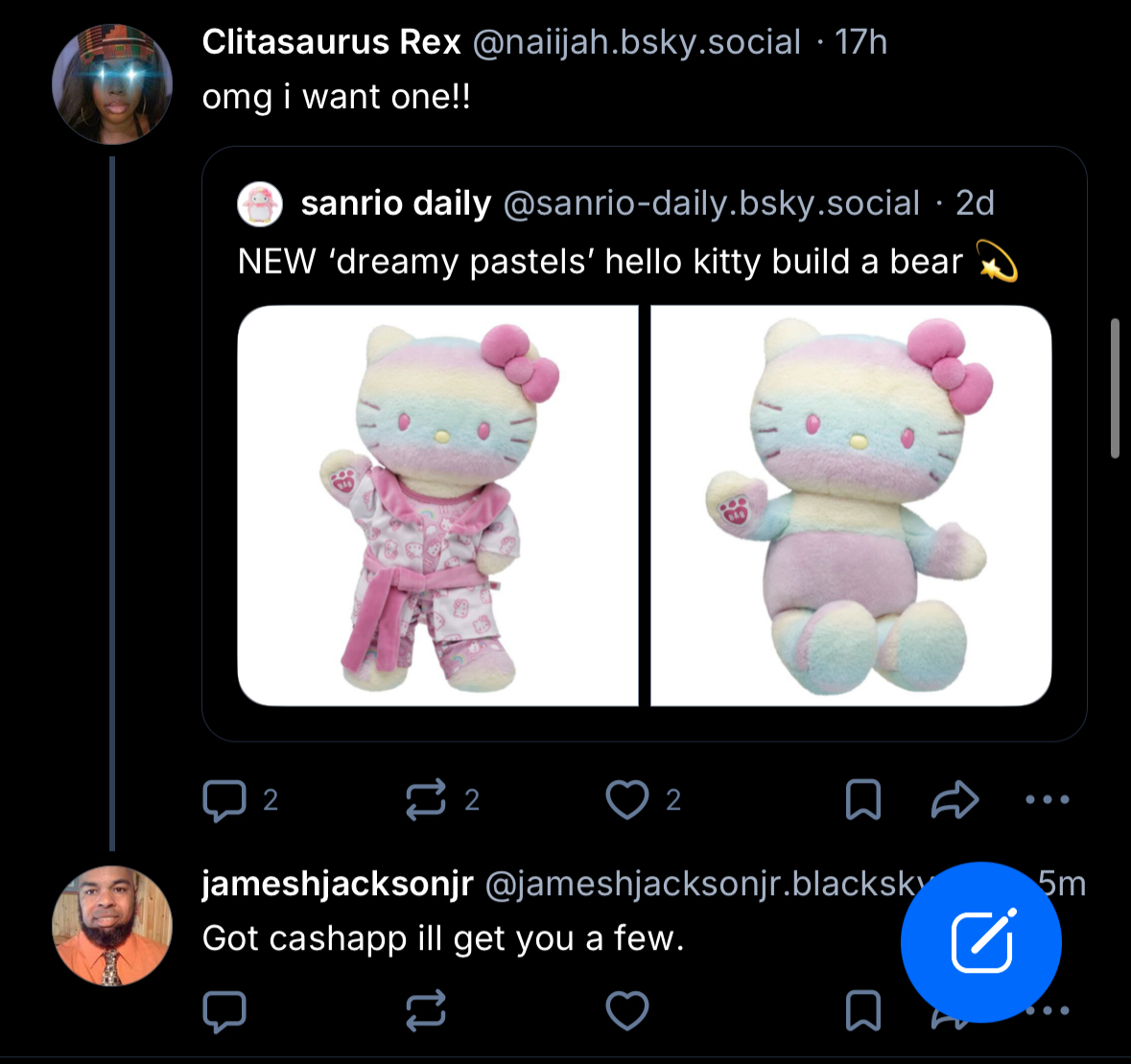
Task: Open Clitasaurus Rex profile avatar
Action: coord(112,84)
